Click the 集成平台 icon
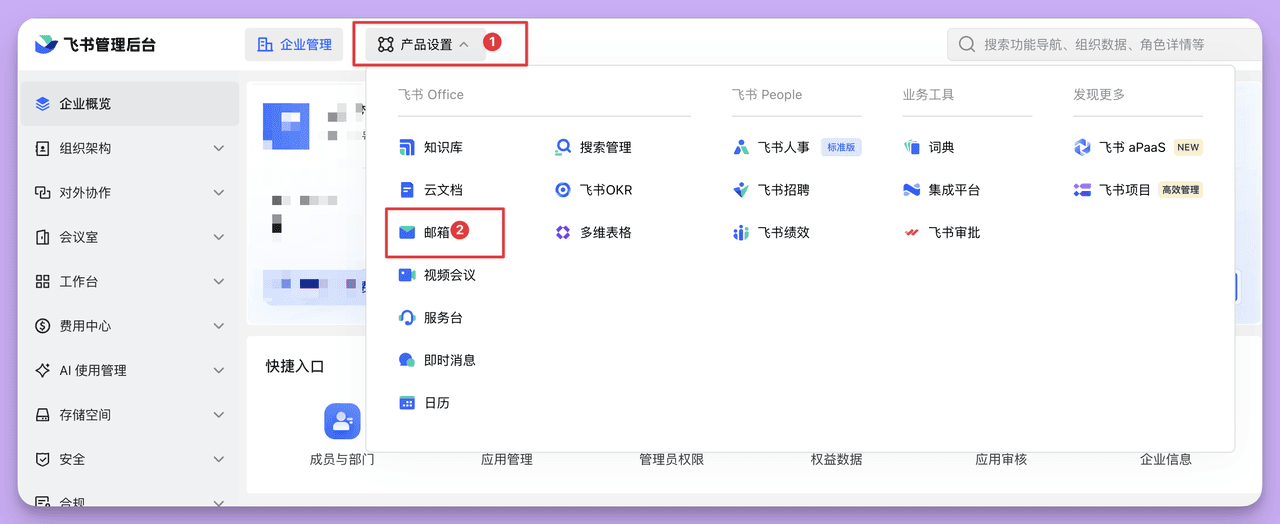This screenshot has width=1280, height=524. click(x=912, y=189)
